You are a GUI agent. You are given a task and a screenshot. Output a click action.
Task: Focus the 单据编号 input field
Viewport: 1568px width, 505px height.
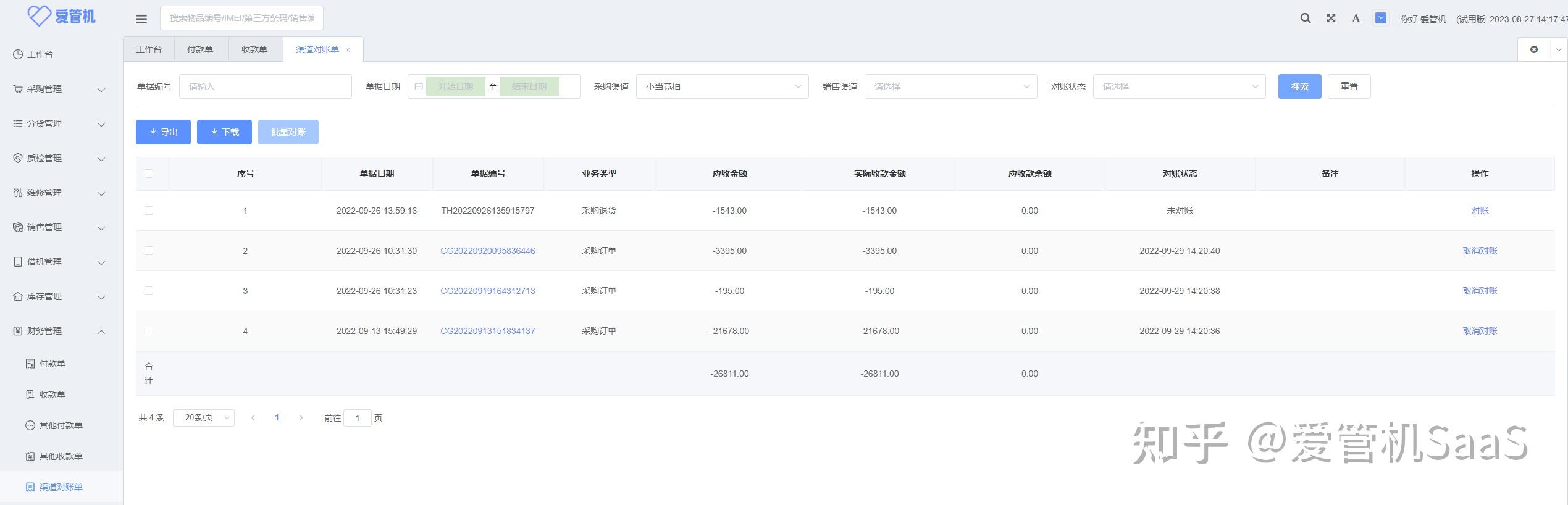(266, 86)
